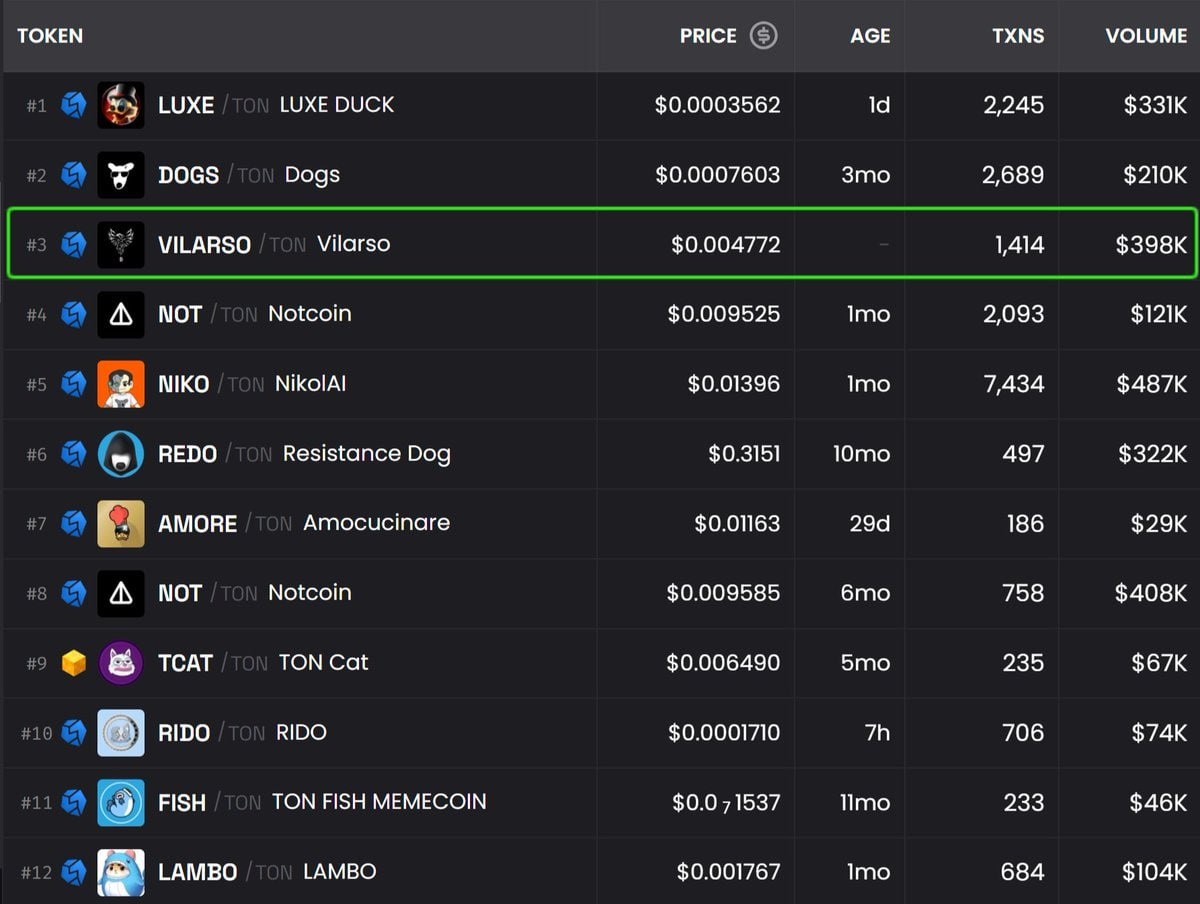1200x904 pixels.
Task: Open the REDO /TON pair
Action: pyautogui.click(x=215, y=454)
